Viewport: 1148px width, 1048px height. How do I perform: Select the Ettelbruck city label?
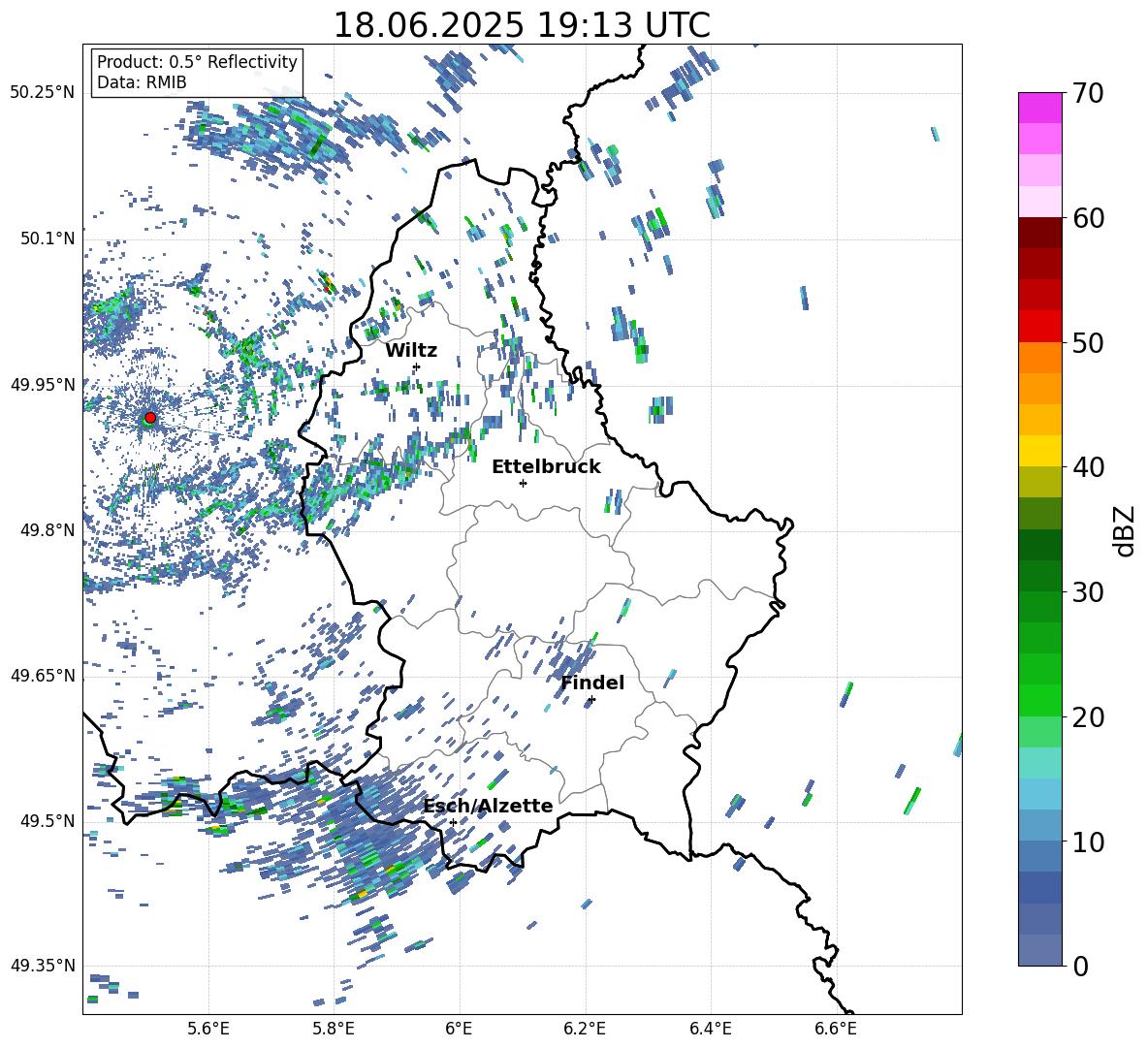546,467
